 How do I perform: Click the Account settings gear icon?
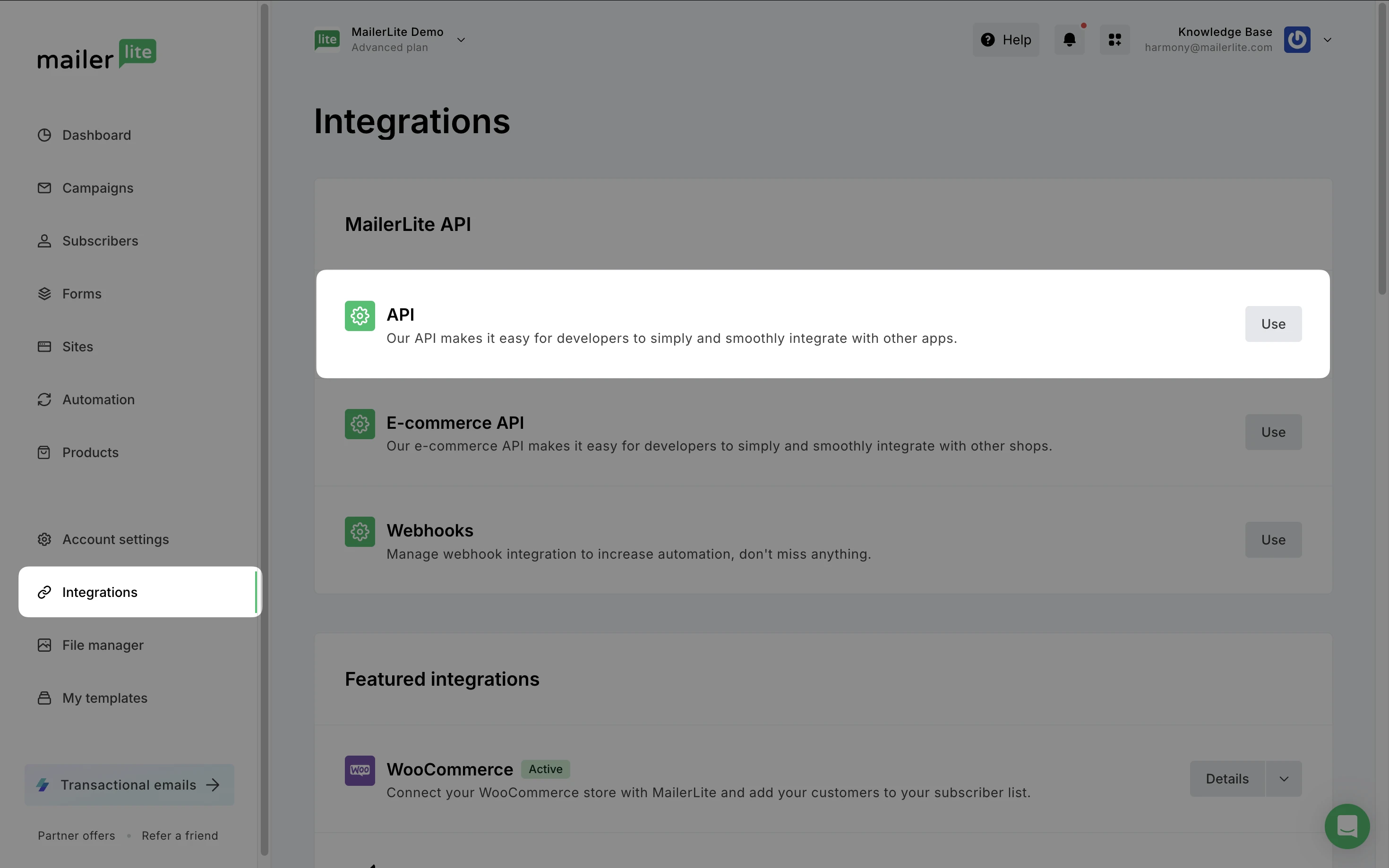[44, 539]
